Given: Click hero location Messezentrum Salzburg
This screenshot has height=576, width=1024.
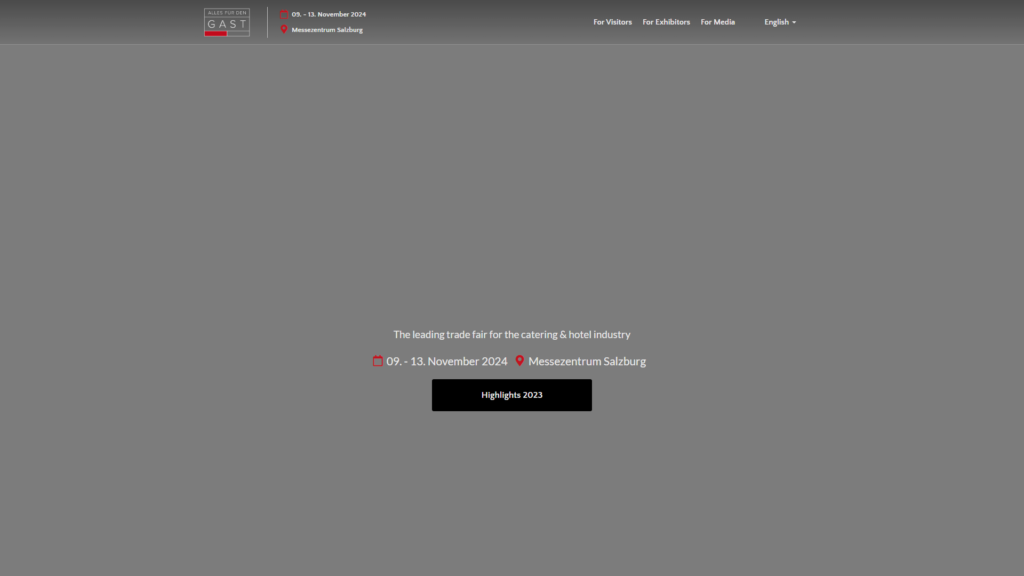Looking at the screenshot, I should point(587,361).
